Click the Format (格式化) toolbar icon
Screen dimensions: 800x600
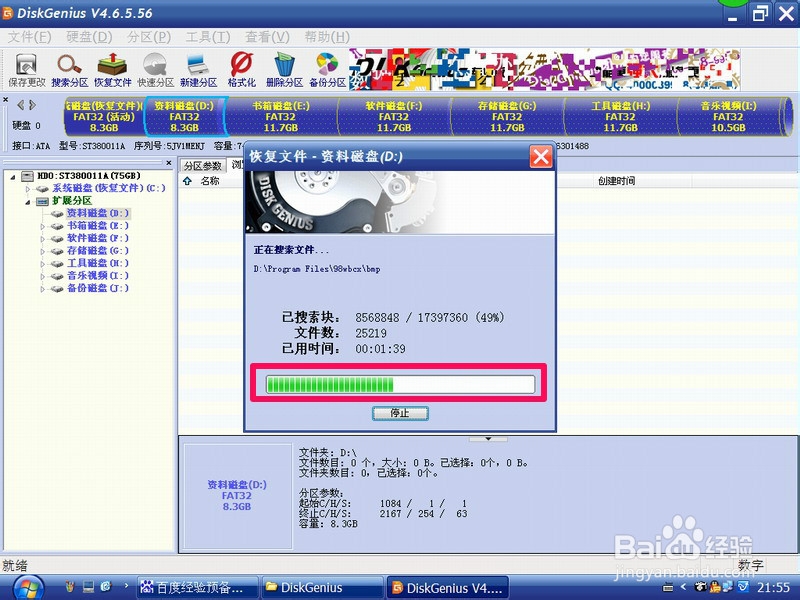[x=241, y=69]
